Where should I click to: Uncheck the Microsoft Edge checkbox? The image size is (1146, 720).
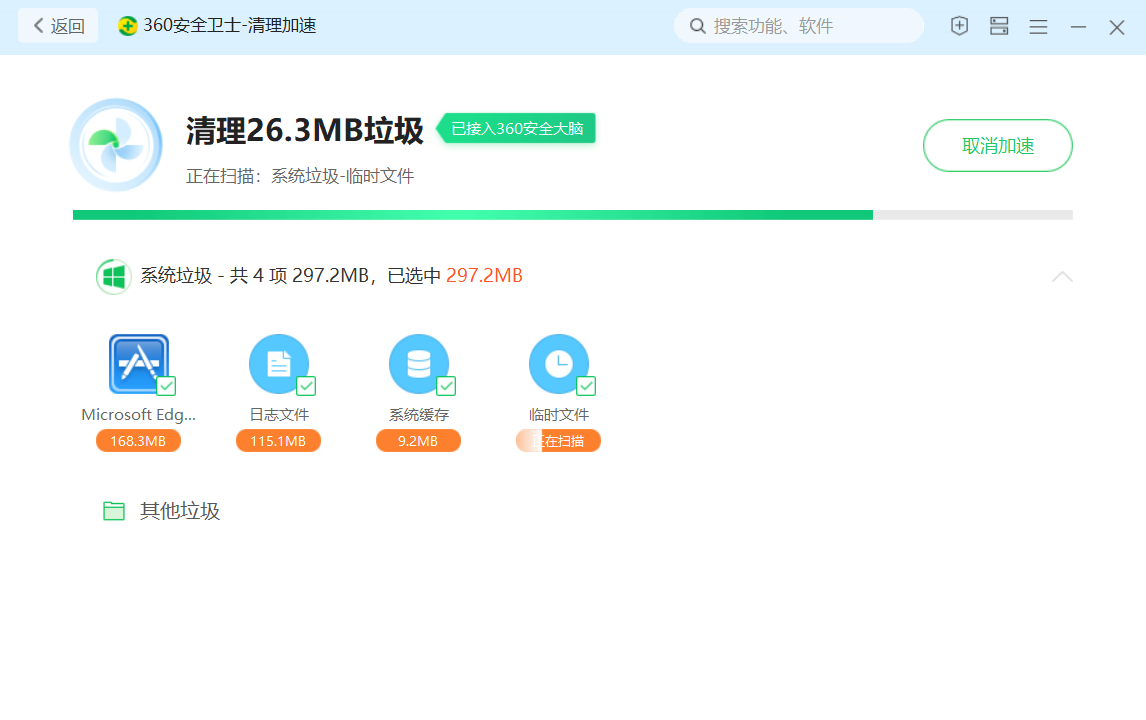point(166,386)
